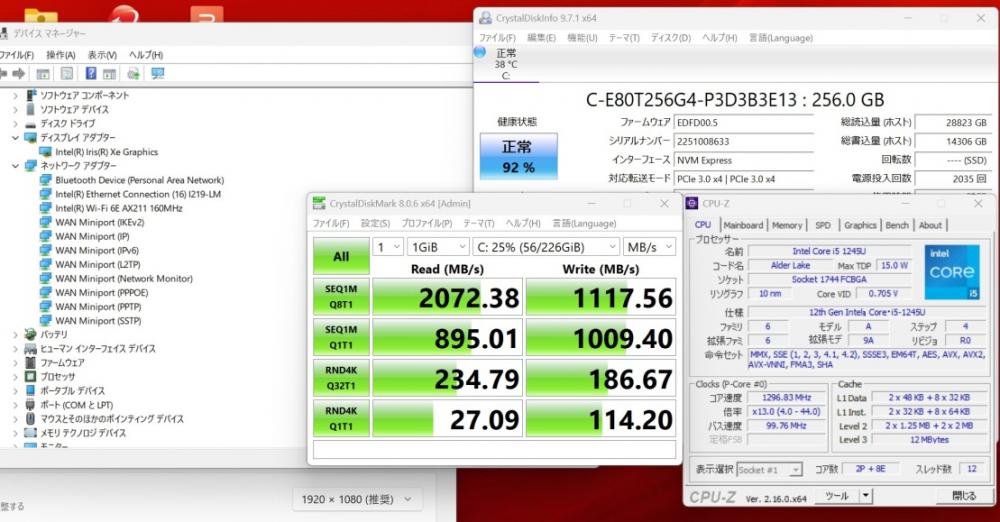Collapse the Display Adapters category
This screenshot has height=522, width=1000.
point(15,137)
